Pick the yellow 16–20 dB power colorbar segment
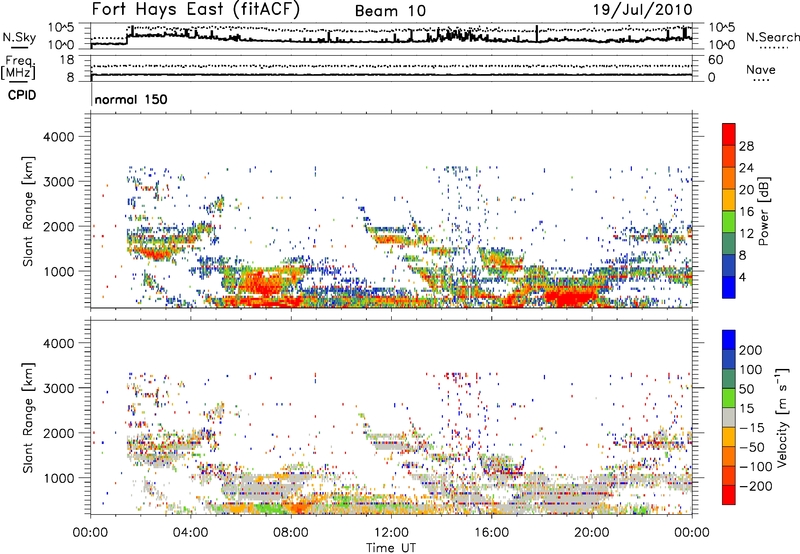 pyautogui.click(x=729, y=200)
